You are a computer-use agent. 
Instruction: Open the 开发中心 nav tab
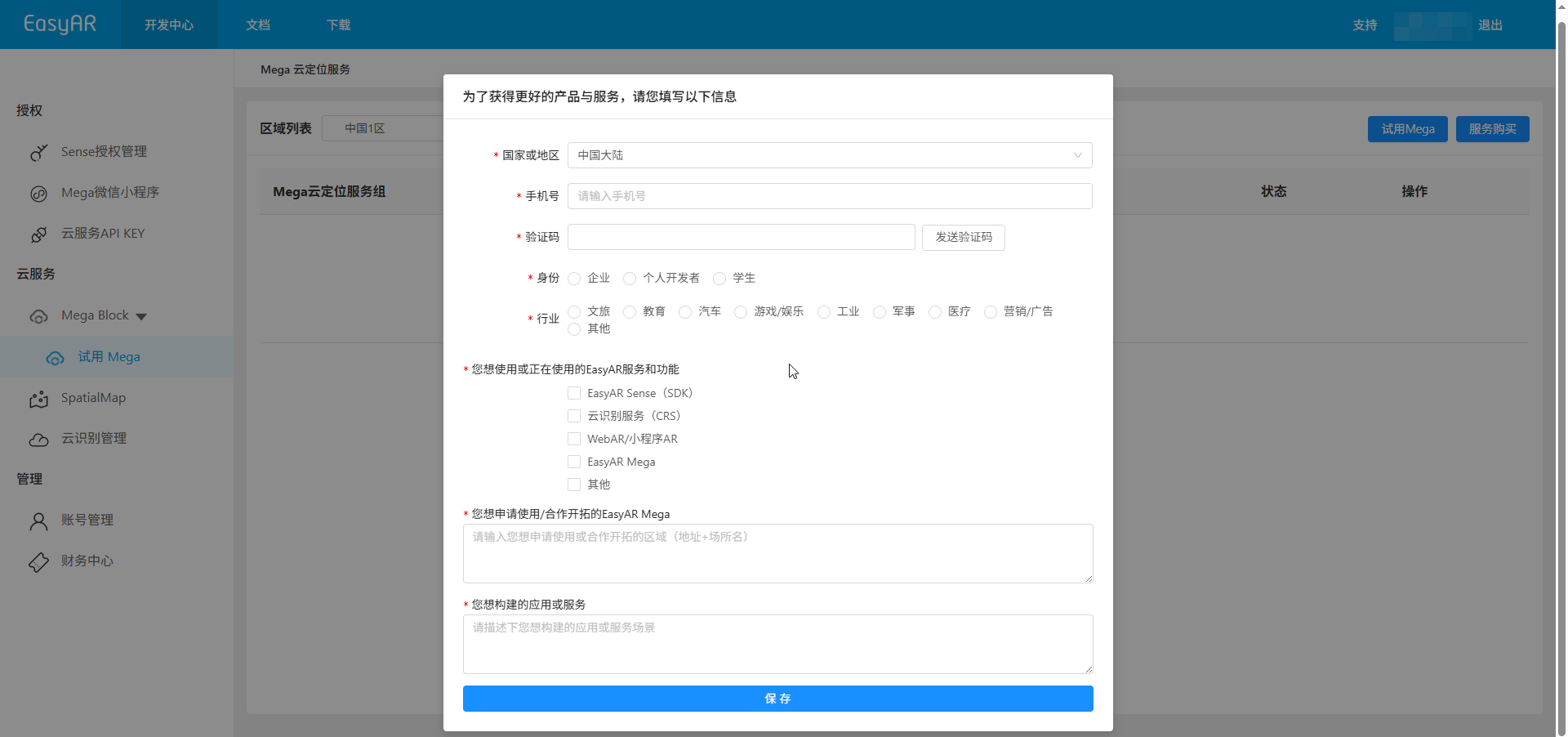169,25
